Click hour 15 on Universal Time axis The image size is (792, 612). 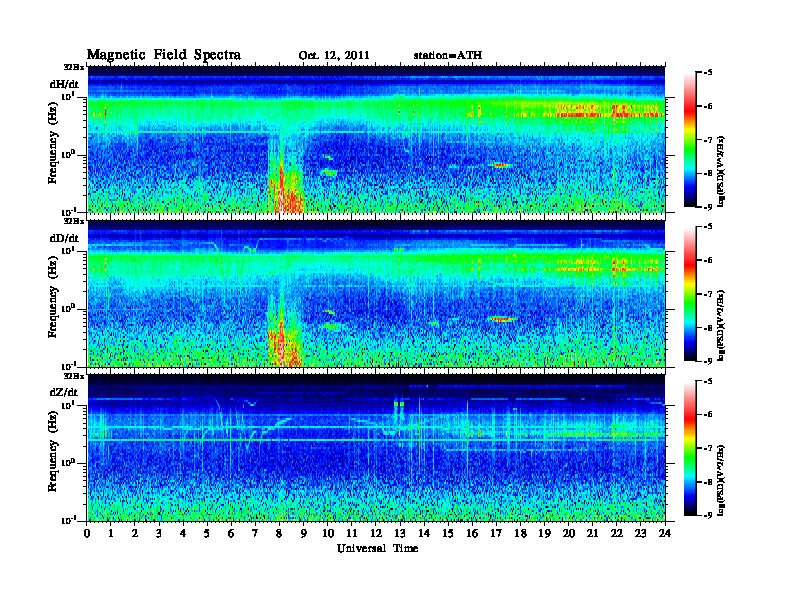[448, 534]
